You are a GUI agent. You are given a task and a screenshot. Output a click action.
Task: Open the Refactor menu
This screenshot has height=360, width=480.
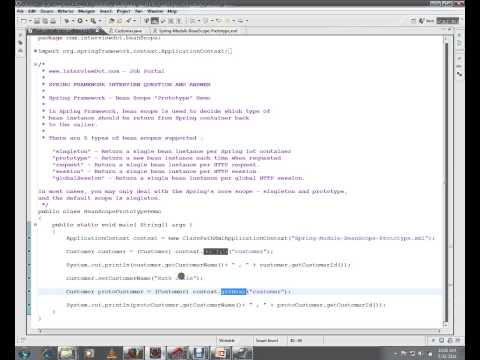65,11
